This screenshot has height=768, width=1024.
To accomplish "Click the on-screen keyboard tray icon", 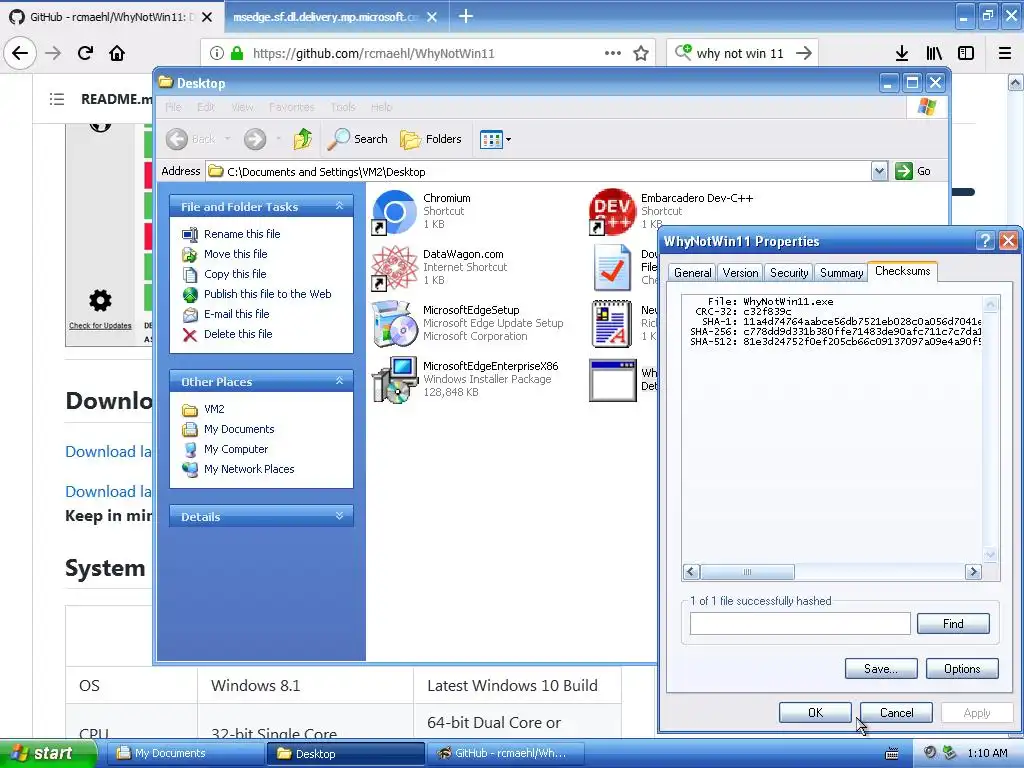I will pos(891,754).
